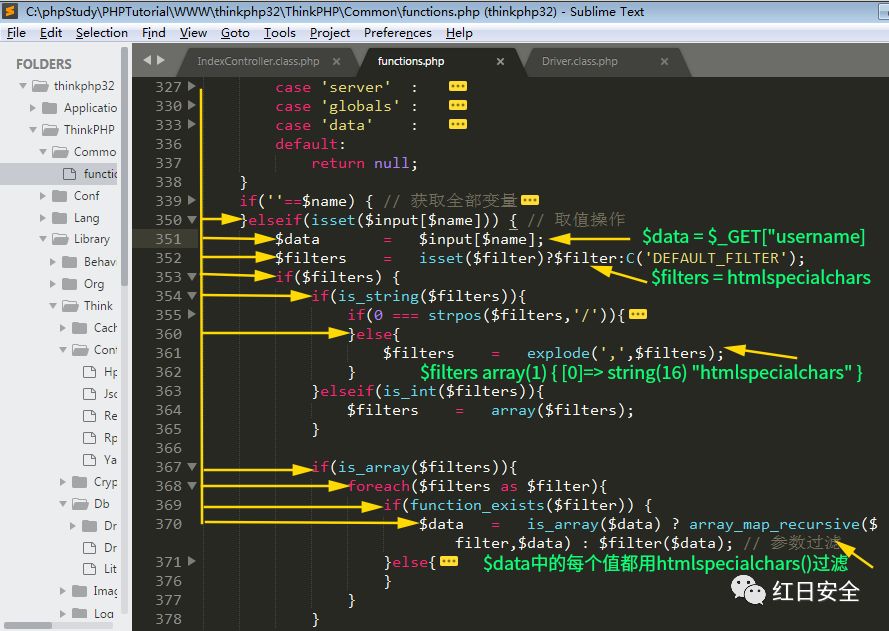Expand folded marker after case 'data'
This screenshot has width=889, height=631.
point(458,124)
